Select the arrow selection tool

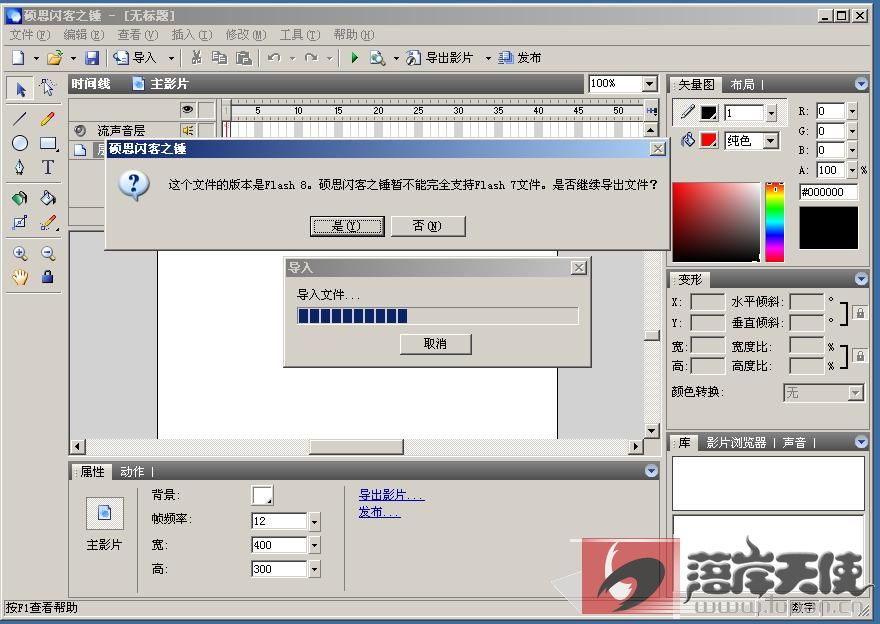(x=20, y=89)
